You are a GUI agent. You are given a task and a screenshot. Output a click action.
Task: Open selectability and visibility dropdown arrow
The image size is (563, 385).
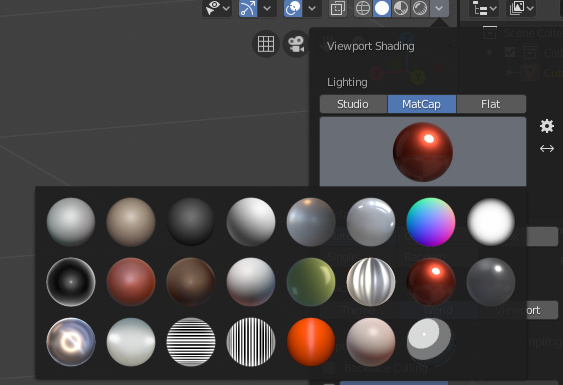tap(226, 8)
